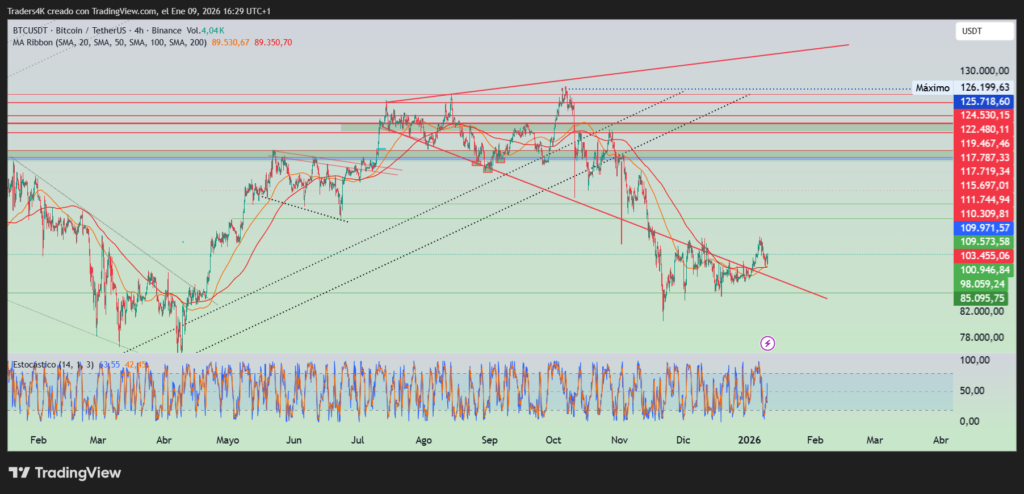
Task: Click the blue 125.718,60 price tag
Action: 985,102
